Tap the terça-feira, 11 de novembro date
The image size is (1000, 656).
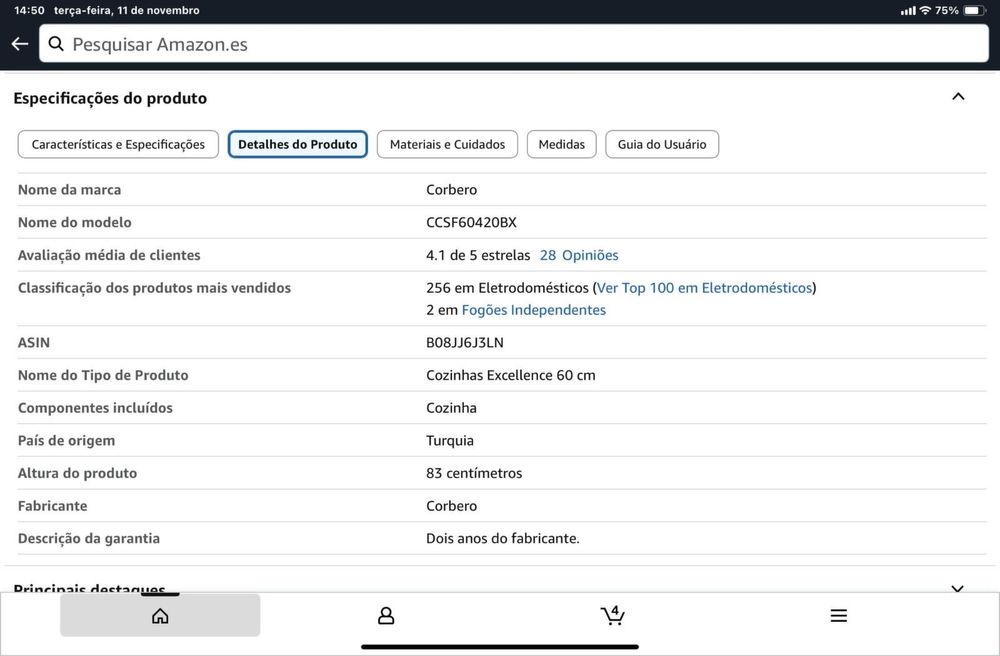point(127,10)
